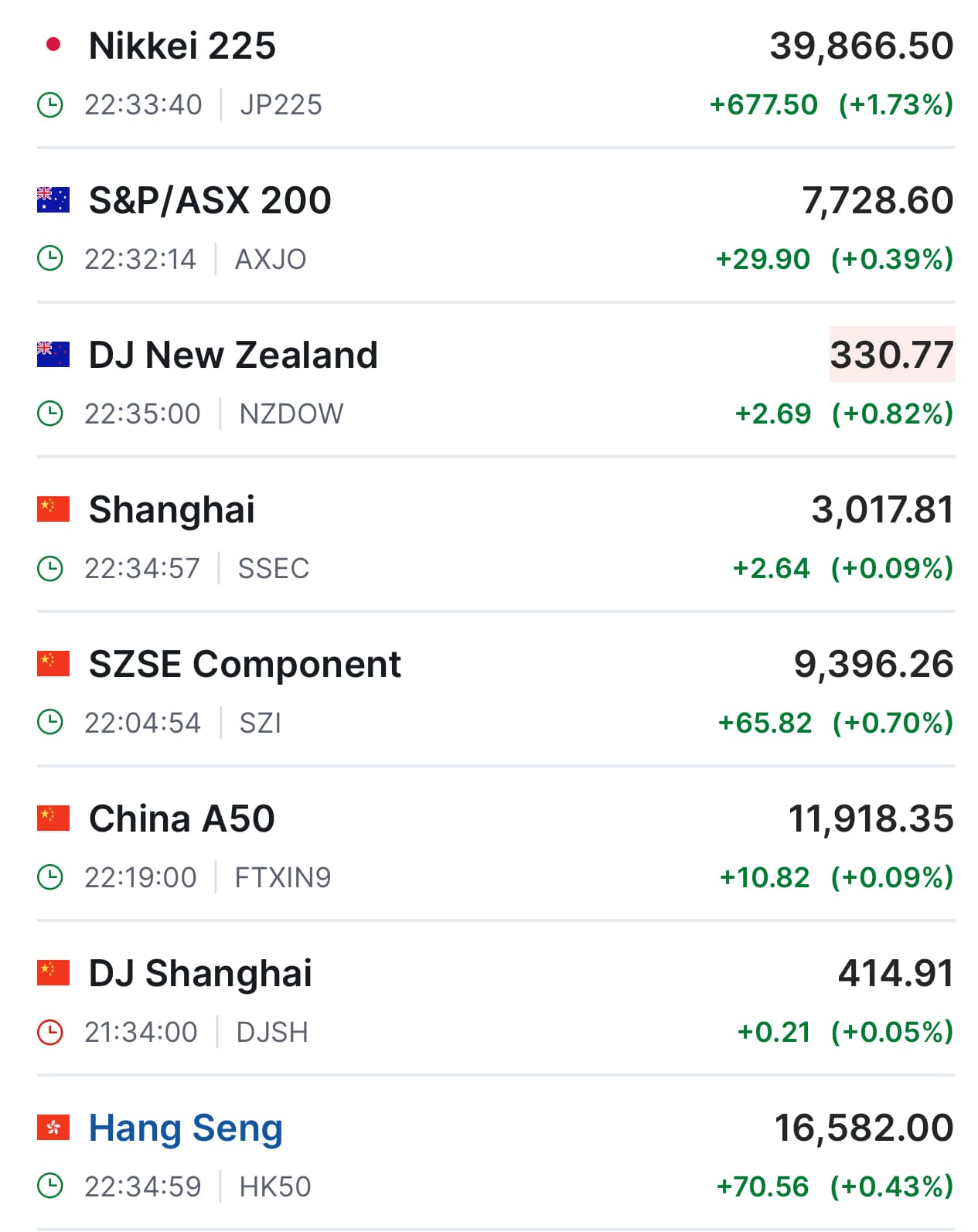Image resolution: width=978 pixels, height=1232 pixels.
Task: Click the Shanghai index name
Action: tap(172, 509)
